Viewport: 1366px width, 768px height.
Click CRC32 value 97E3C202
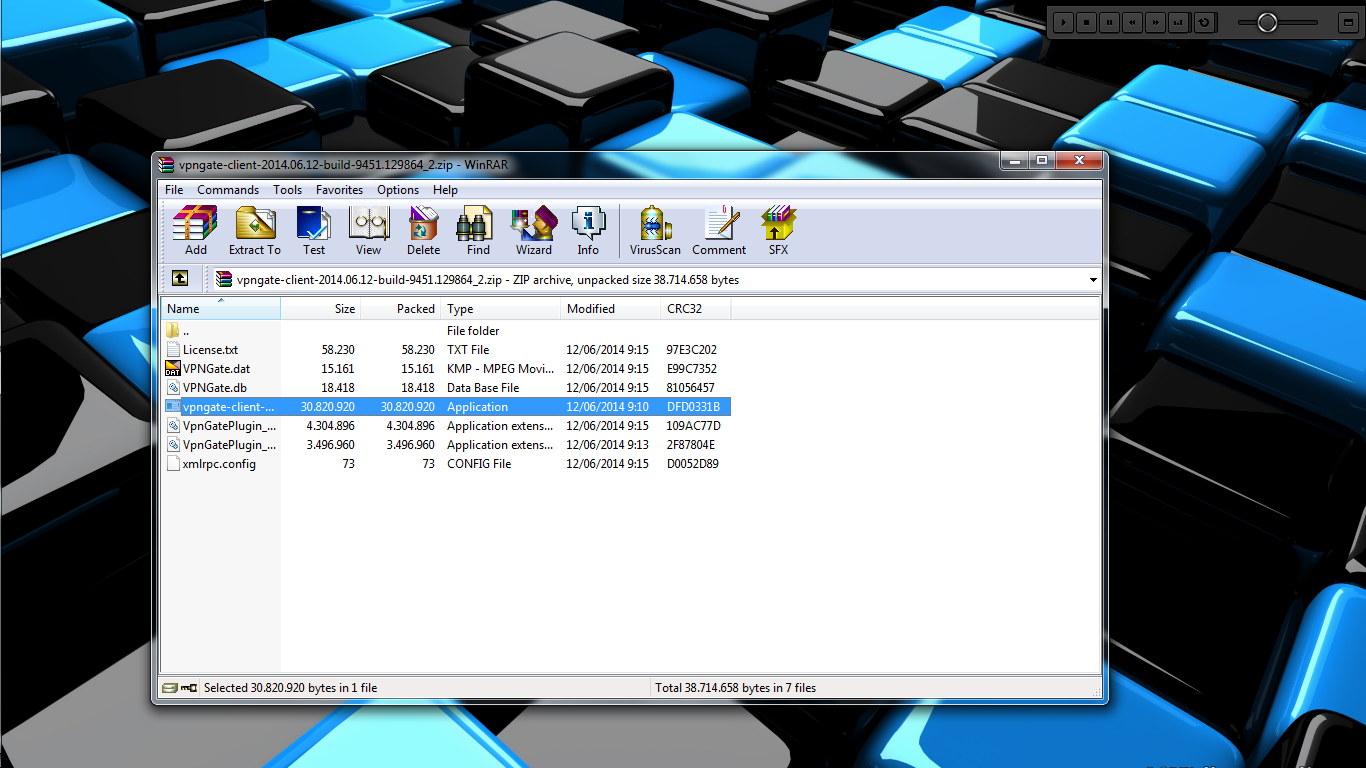(692, 350)
